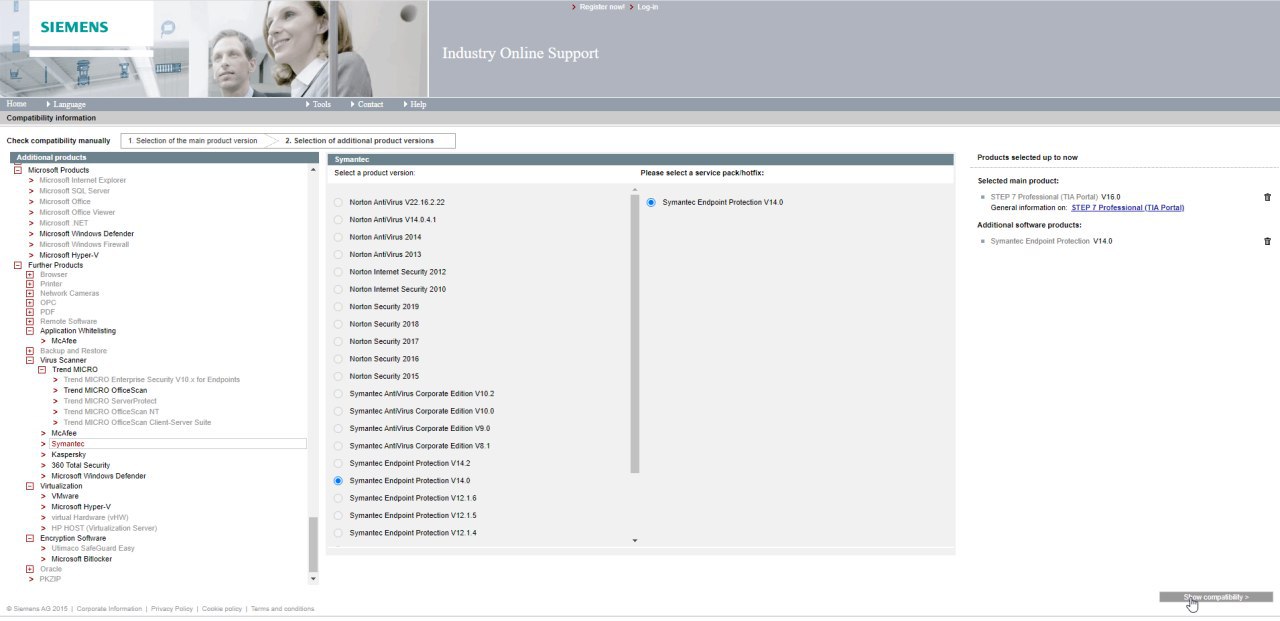Viewport: 1280px width, 621px height.
Task: Select VMware under Virtualization
Action: [65, 496]
